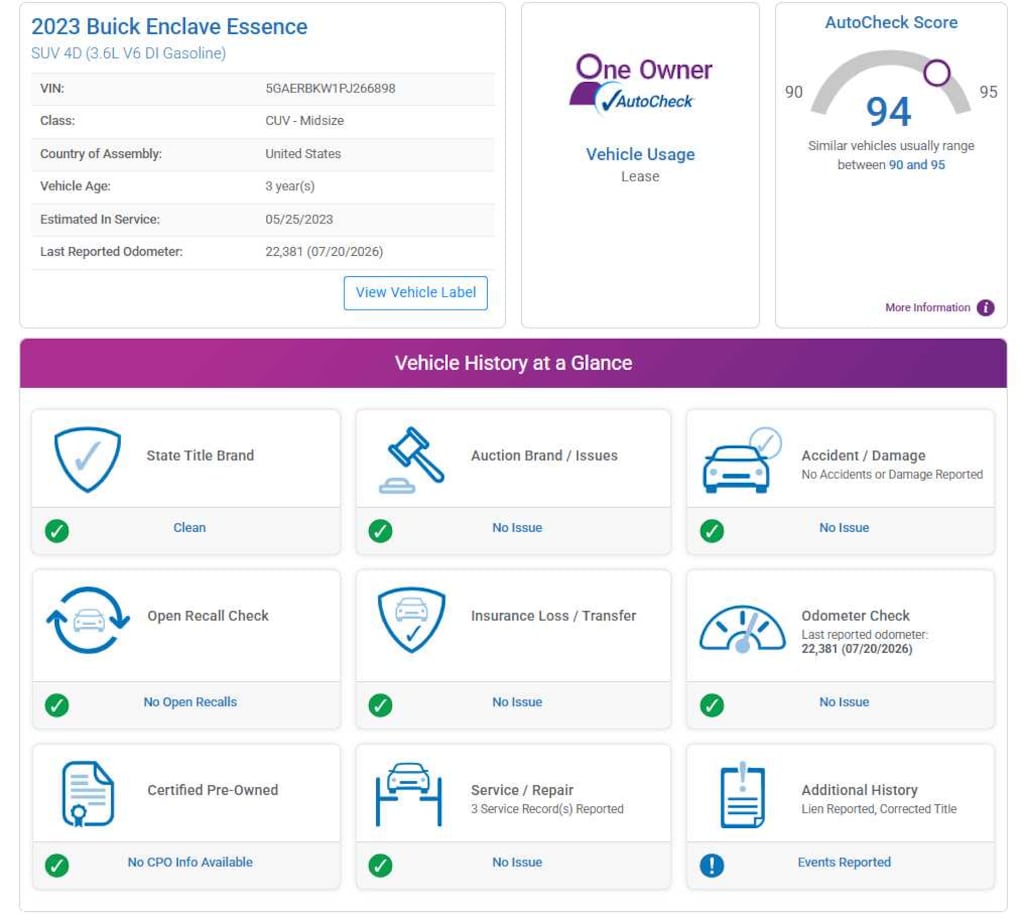The width and height of the screenshot is (1024, 914).
Task: Click the Vehicle History at a Glance banner
Action: pyautogui.click(x=513, y=363)
